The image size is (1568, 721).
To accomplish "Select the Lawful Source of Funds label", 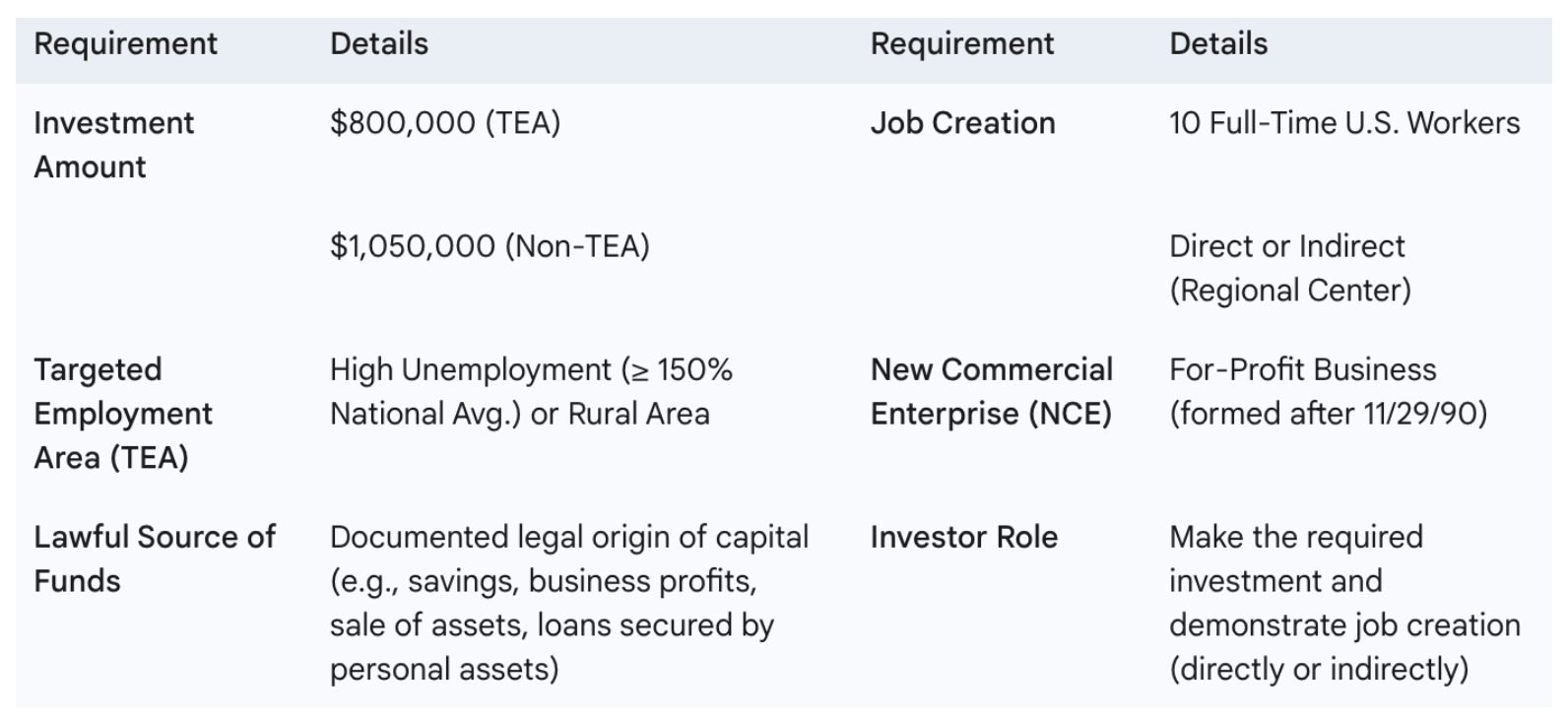I will pos(155,558).
